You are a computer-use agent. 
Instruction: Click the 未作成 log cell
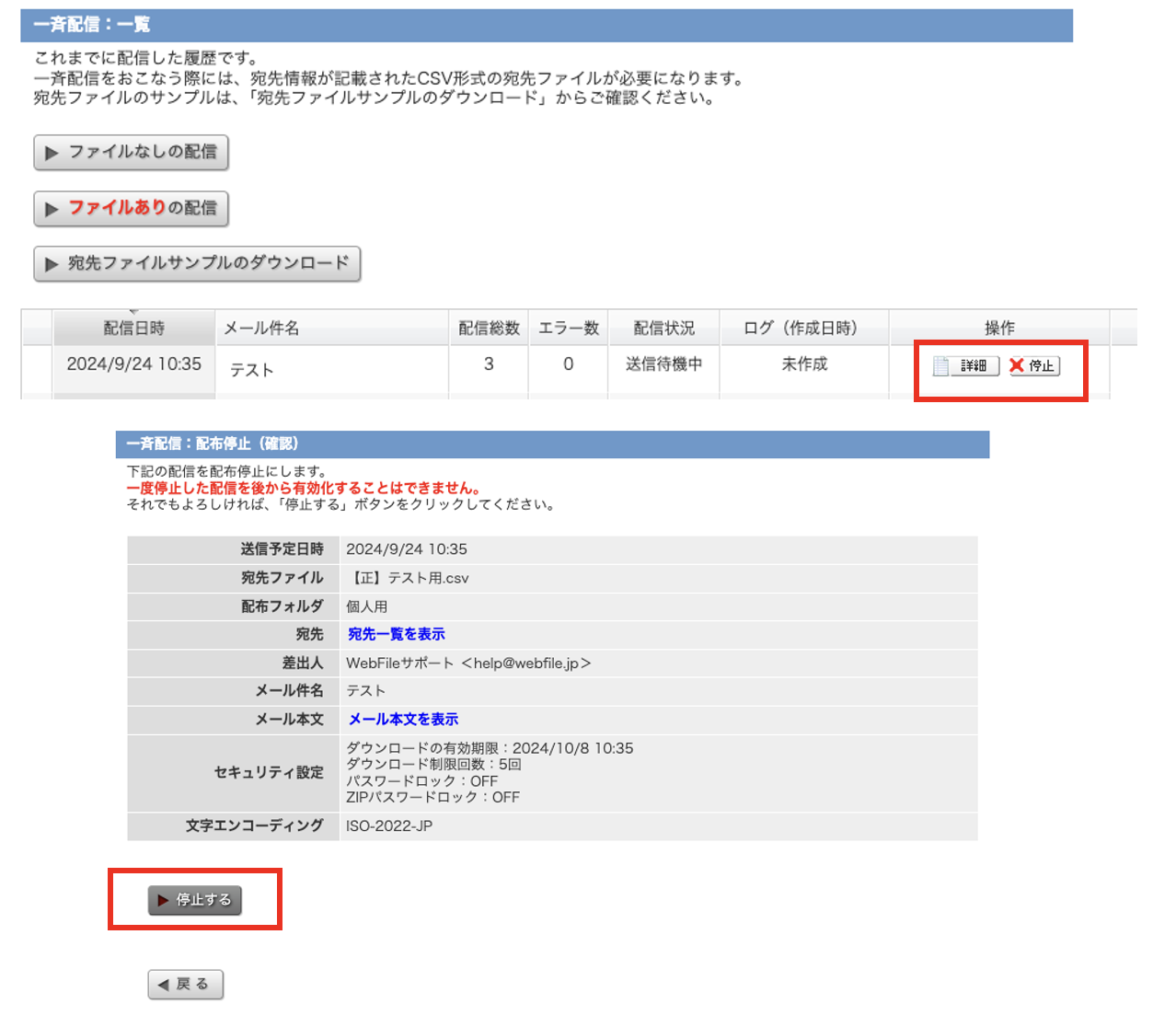point(803,364)
